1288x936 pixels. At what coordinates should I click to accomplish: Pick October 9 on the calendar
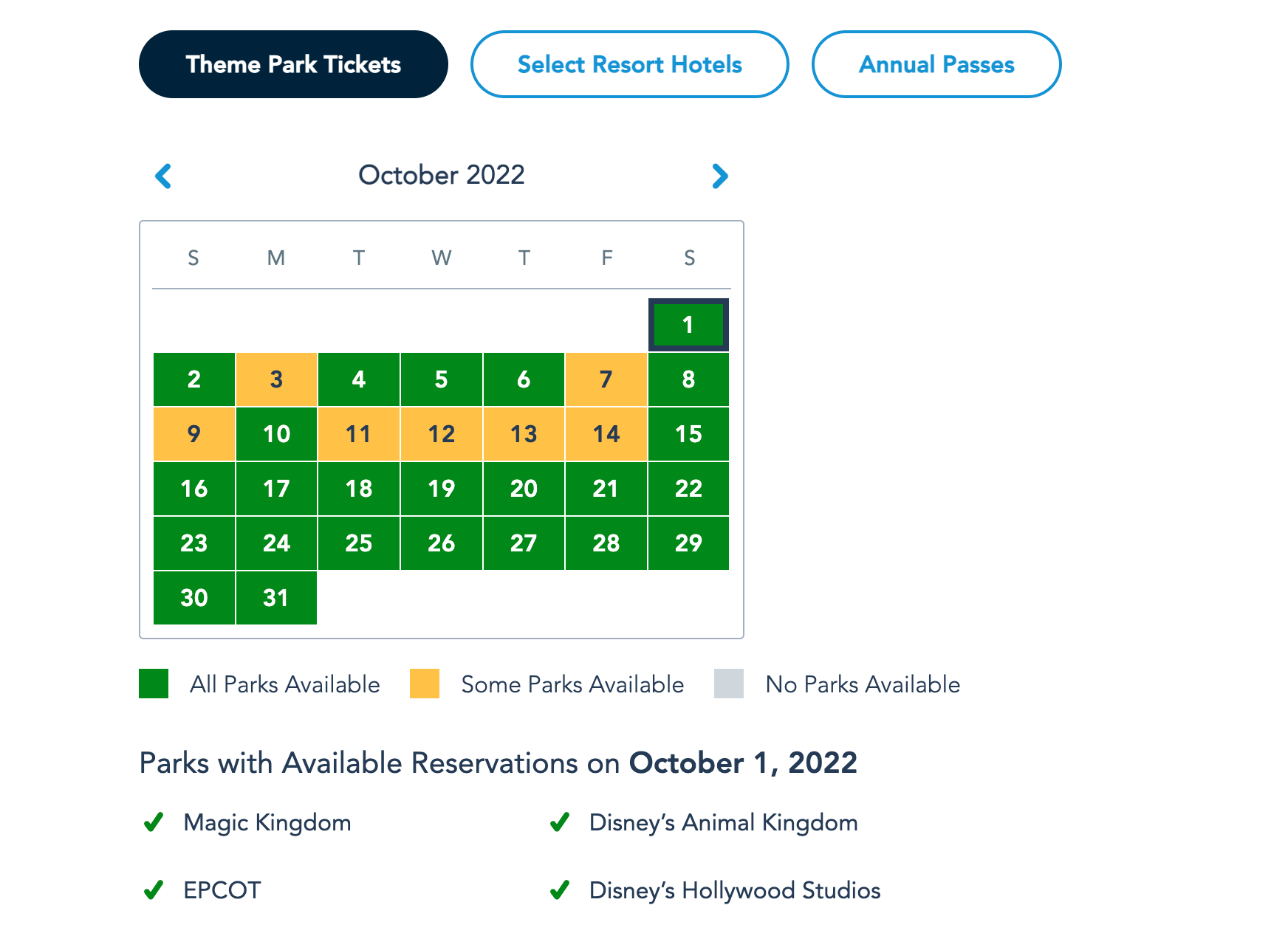[194, 434]
